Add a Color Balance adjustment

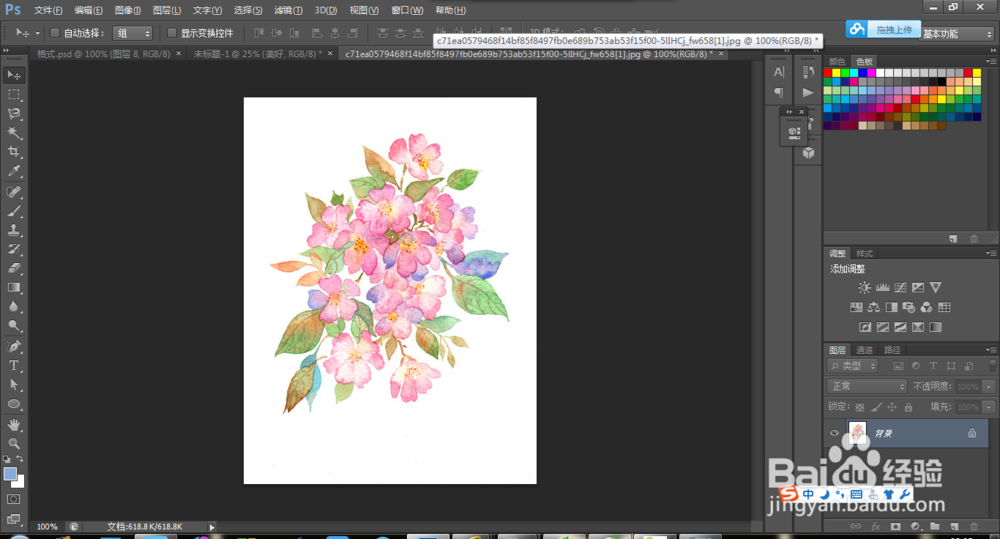pos(874,307)
